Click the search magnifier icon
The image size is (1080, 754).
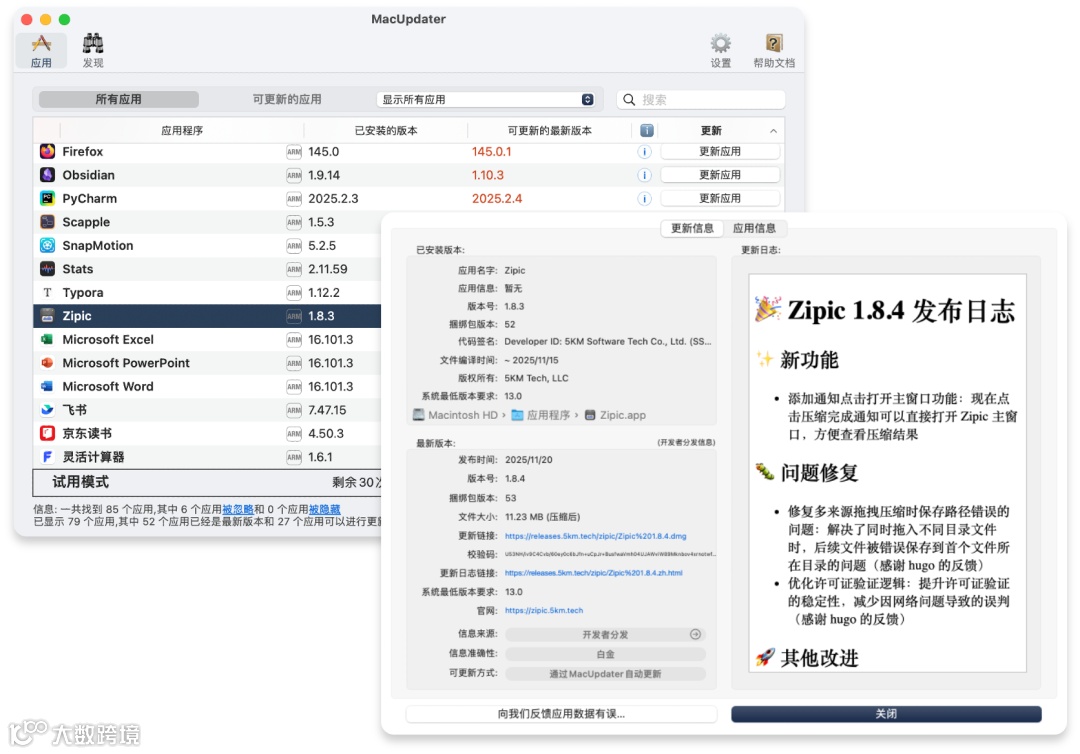click(x=629, y=99)
